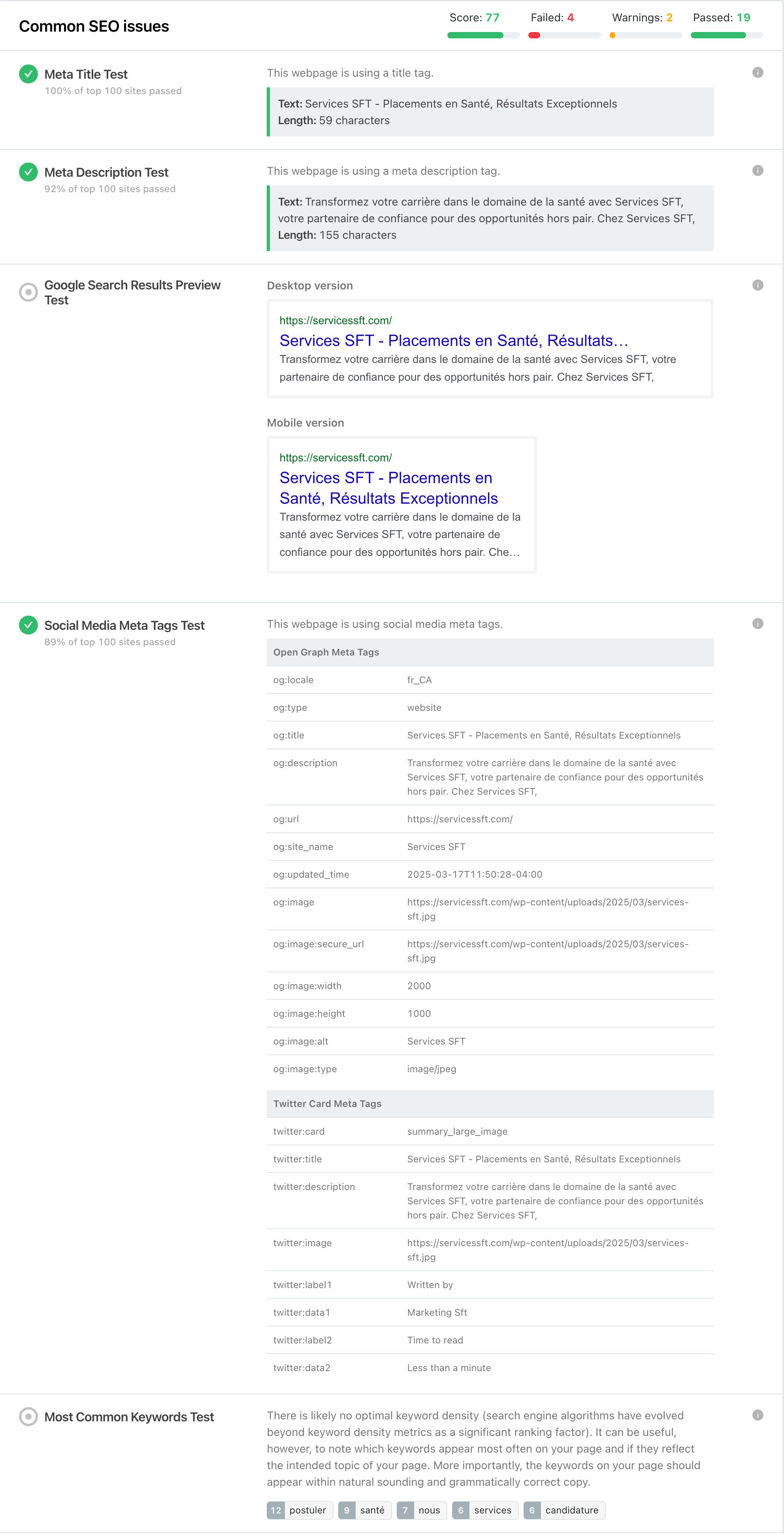Click the desktop preview title ending in Résultats…
The height and width of the screenshot is (1534, 784).
[454, 340]
